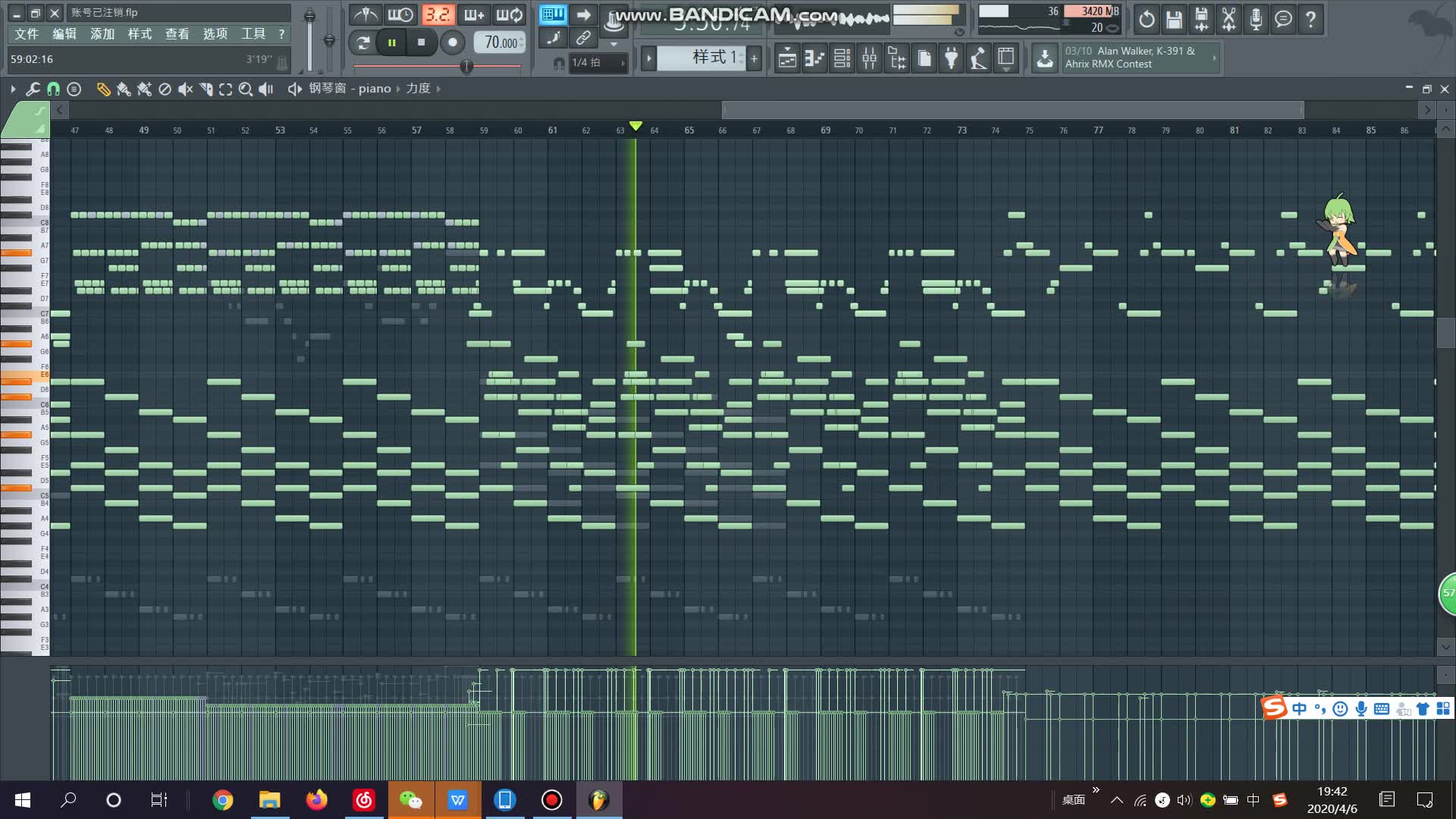The image size is (1456, 819).
Task: Stop playback
Action: [421, 42]
